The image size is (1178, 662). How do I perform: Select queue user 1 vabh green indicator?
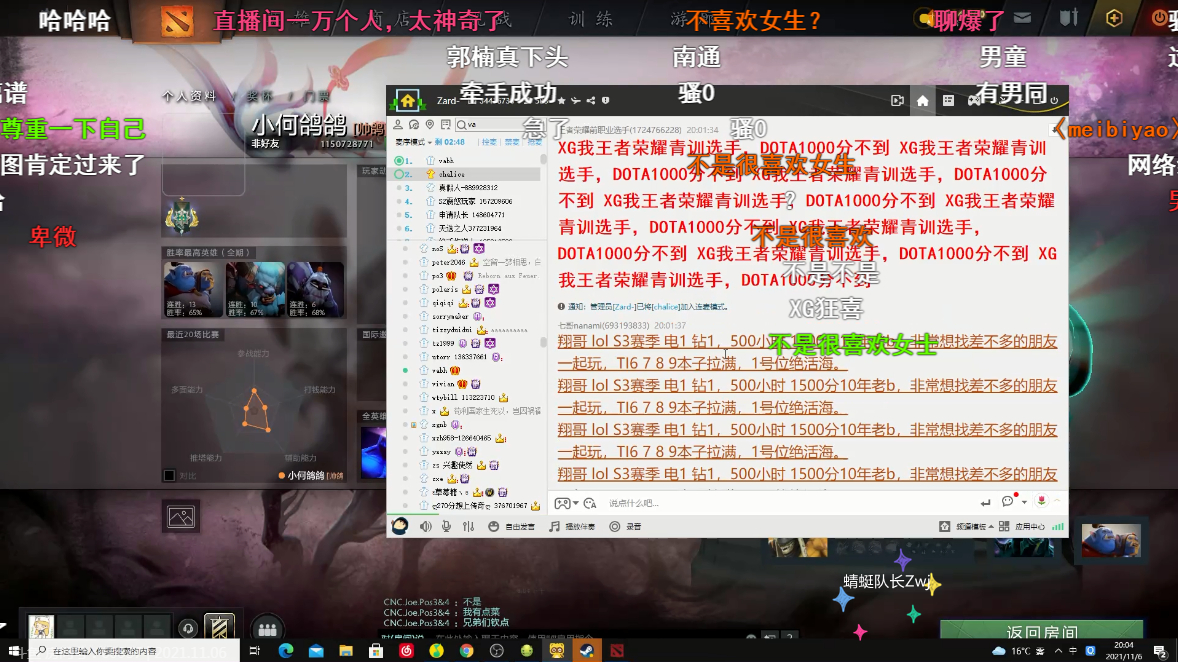(x=399, y=161)
